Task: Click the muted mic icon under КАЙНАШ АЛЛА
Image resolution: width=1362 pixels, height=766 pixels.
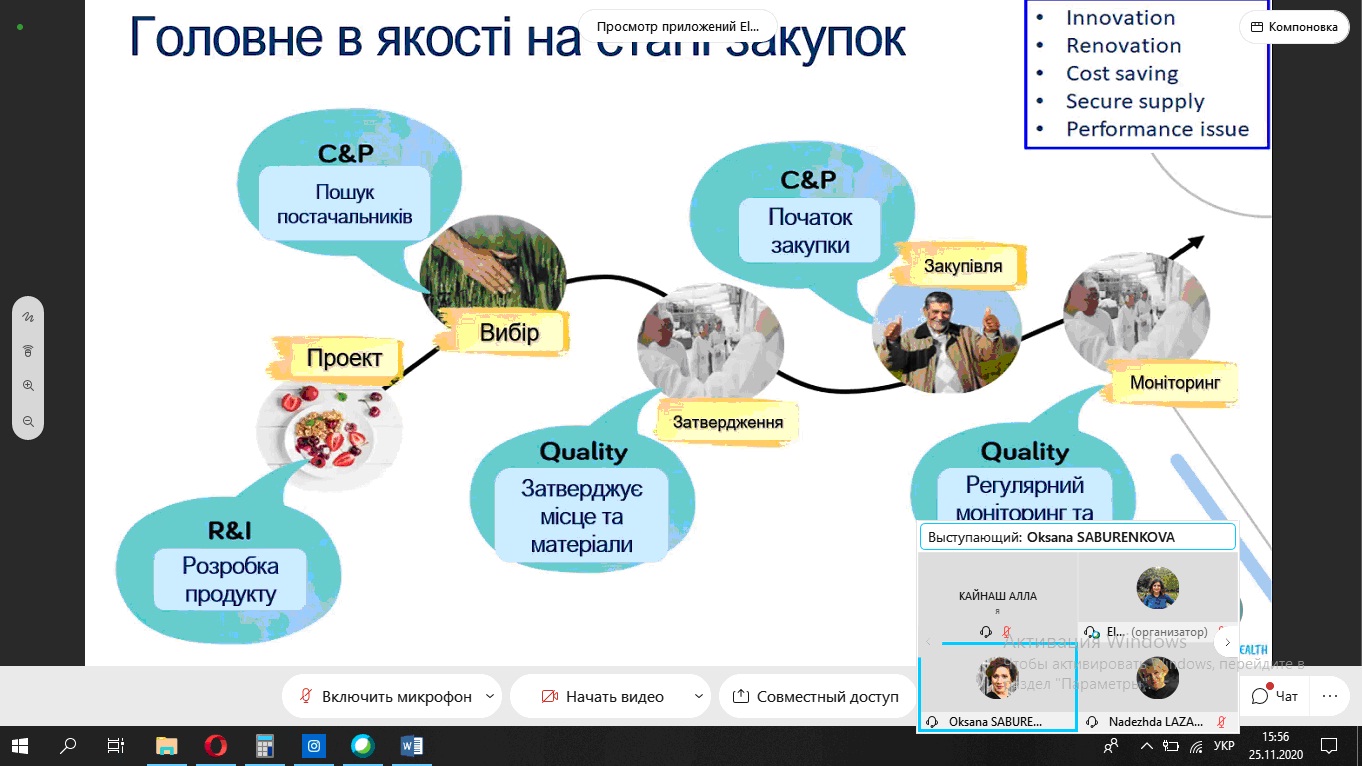Action: coord(1007,632)
